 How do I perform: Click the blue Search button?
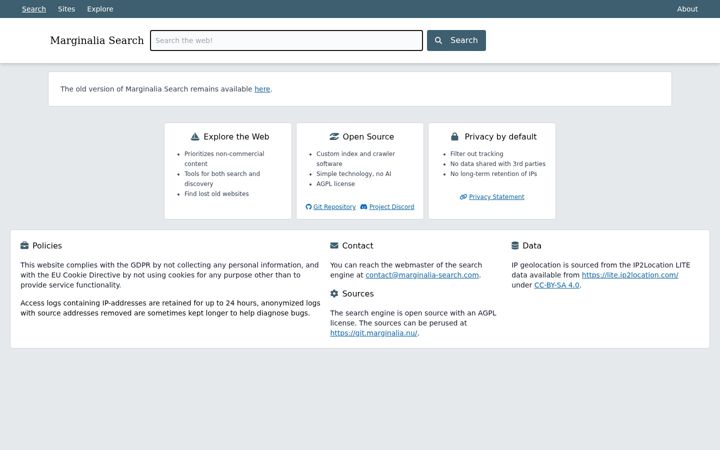[456, 40]
